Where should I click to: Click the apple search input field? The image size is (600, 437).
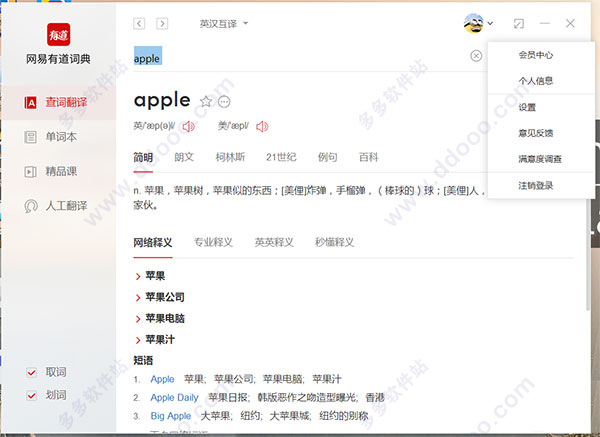pyautogui.click(x=300, y=56)
